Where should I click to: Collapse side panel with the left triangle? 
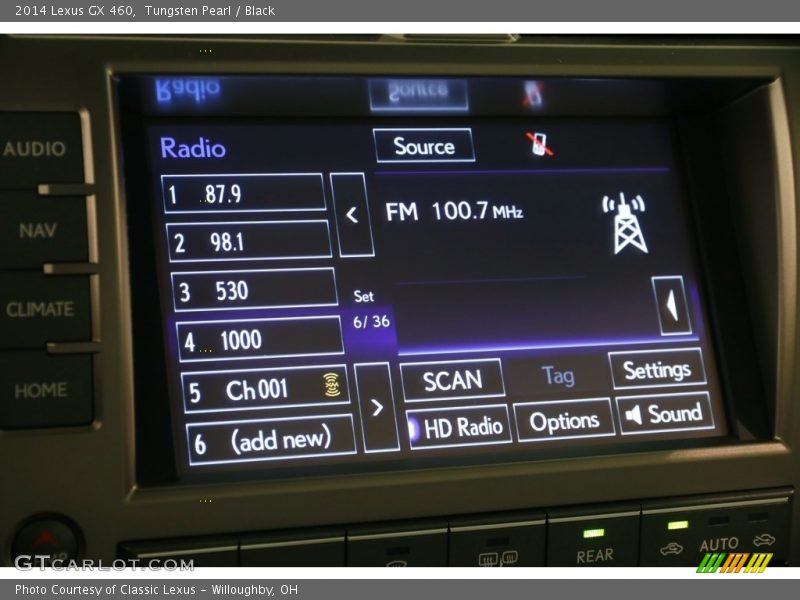[671, 306]
